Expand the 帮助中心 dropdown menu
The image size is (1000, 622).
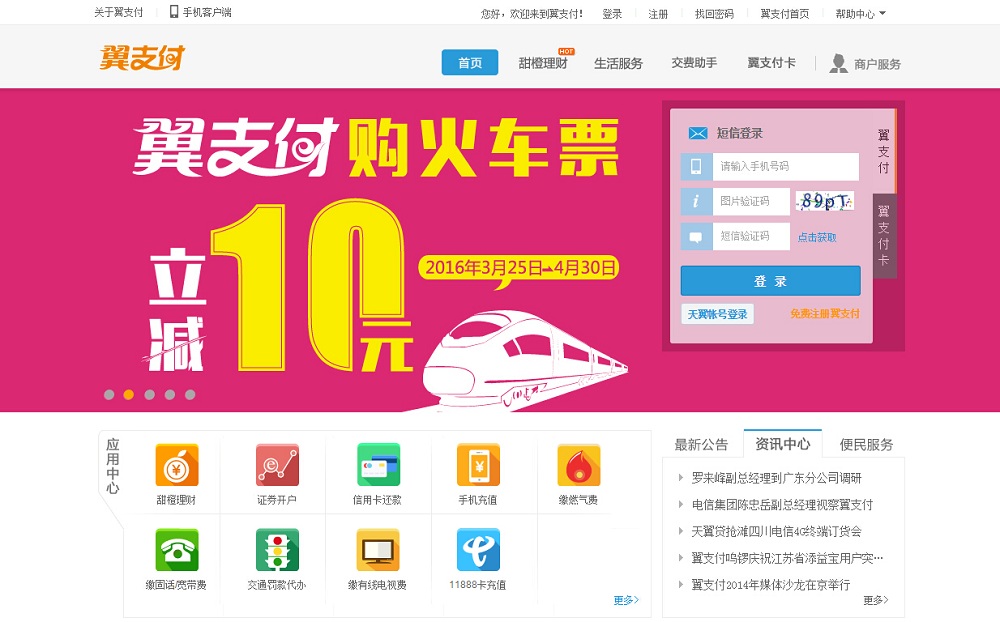click(x=860, y=13)
